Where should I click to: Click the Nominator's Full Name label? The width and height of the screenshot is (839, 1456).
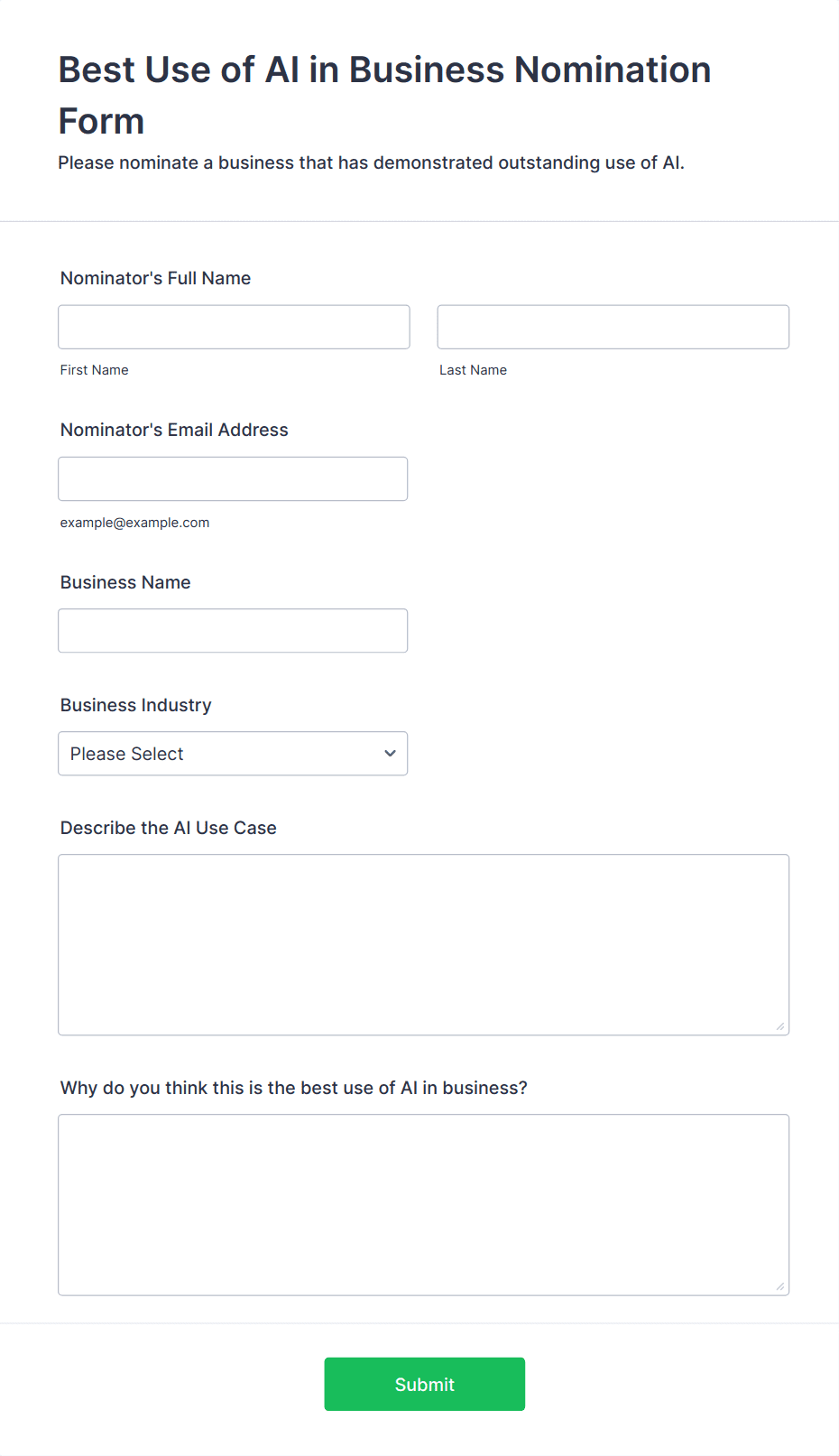[155, 278]
